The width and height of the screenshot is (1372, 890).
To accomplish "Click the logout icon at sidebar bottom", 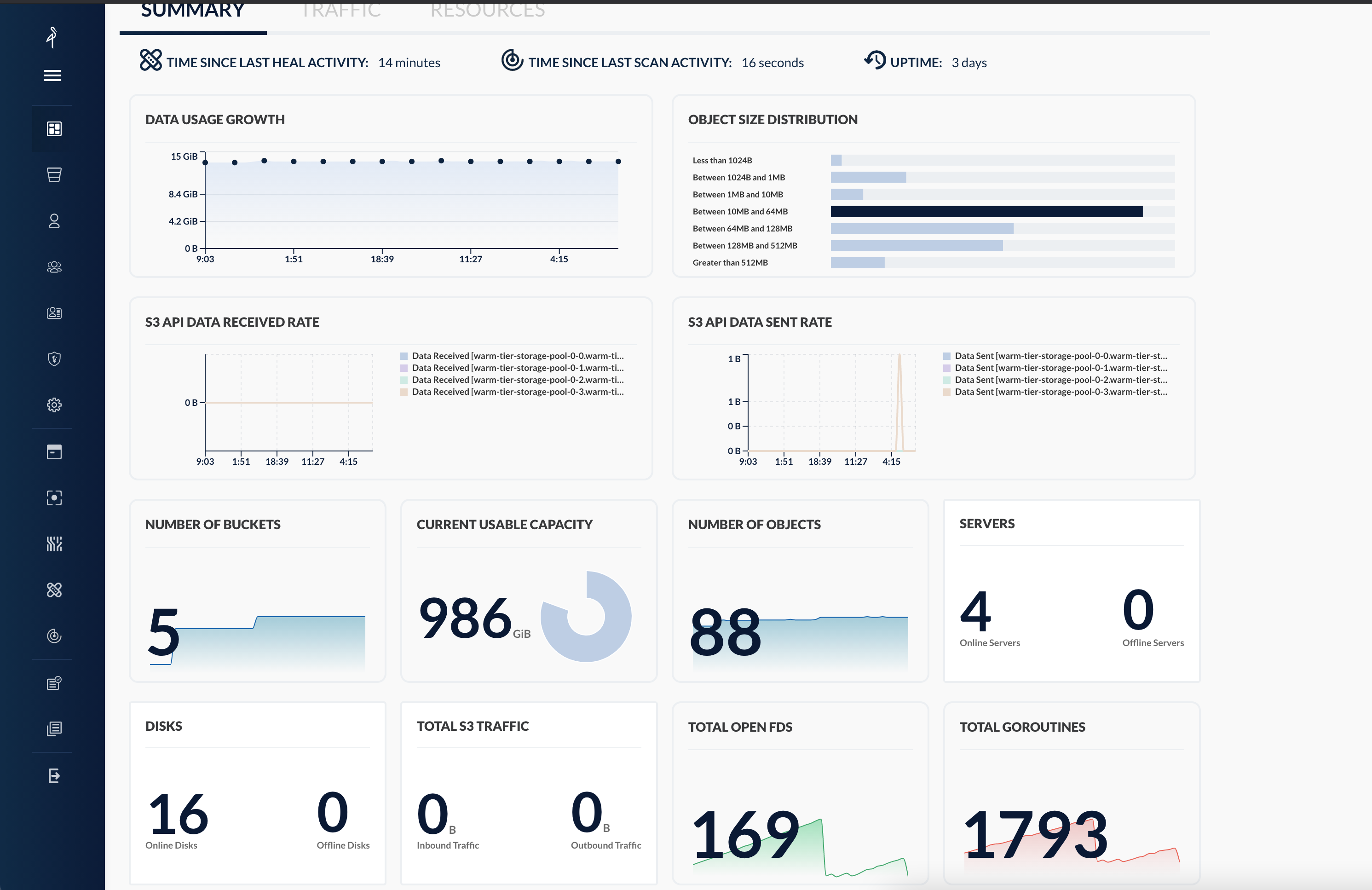I will 54,775.
